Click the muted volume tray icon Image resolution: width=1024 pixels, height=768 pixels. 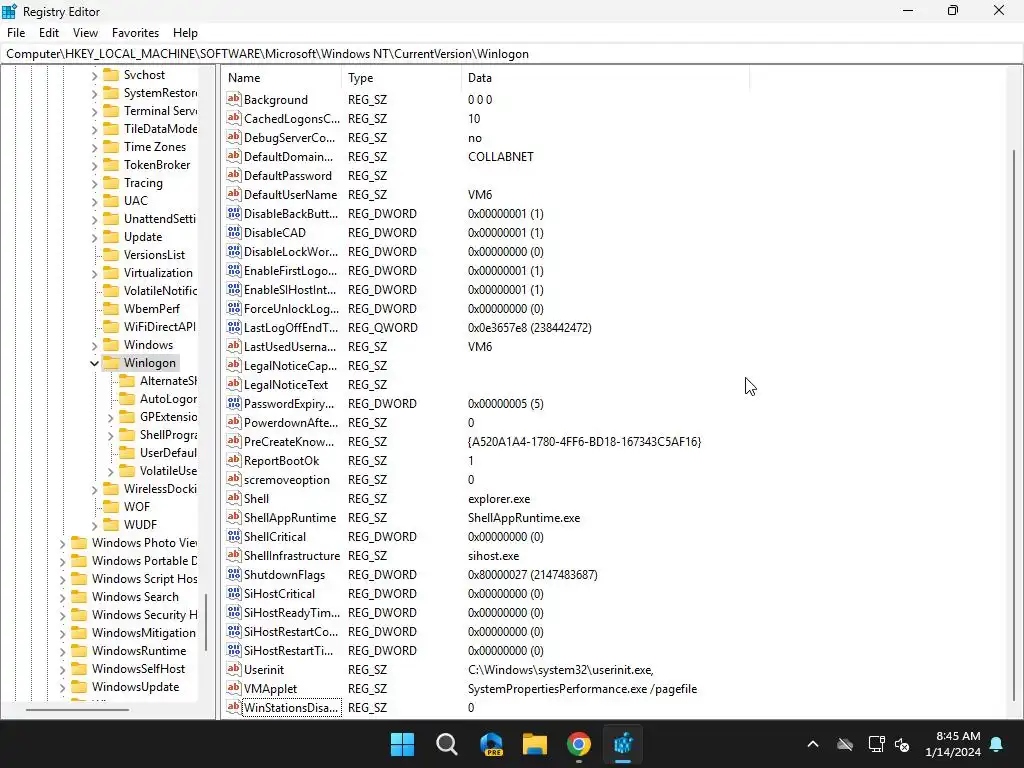[x=903, y=744]
